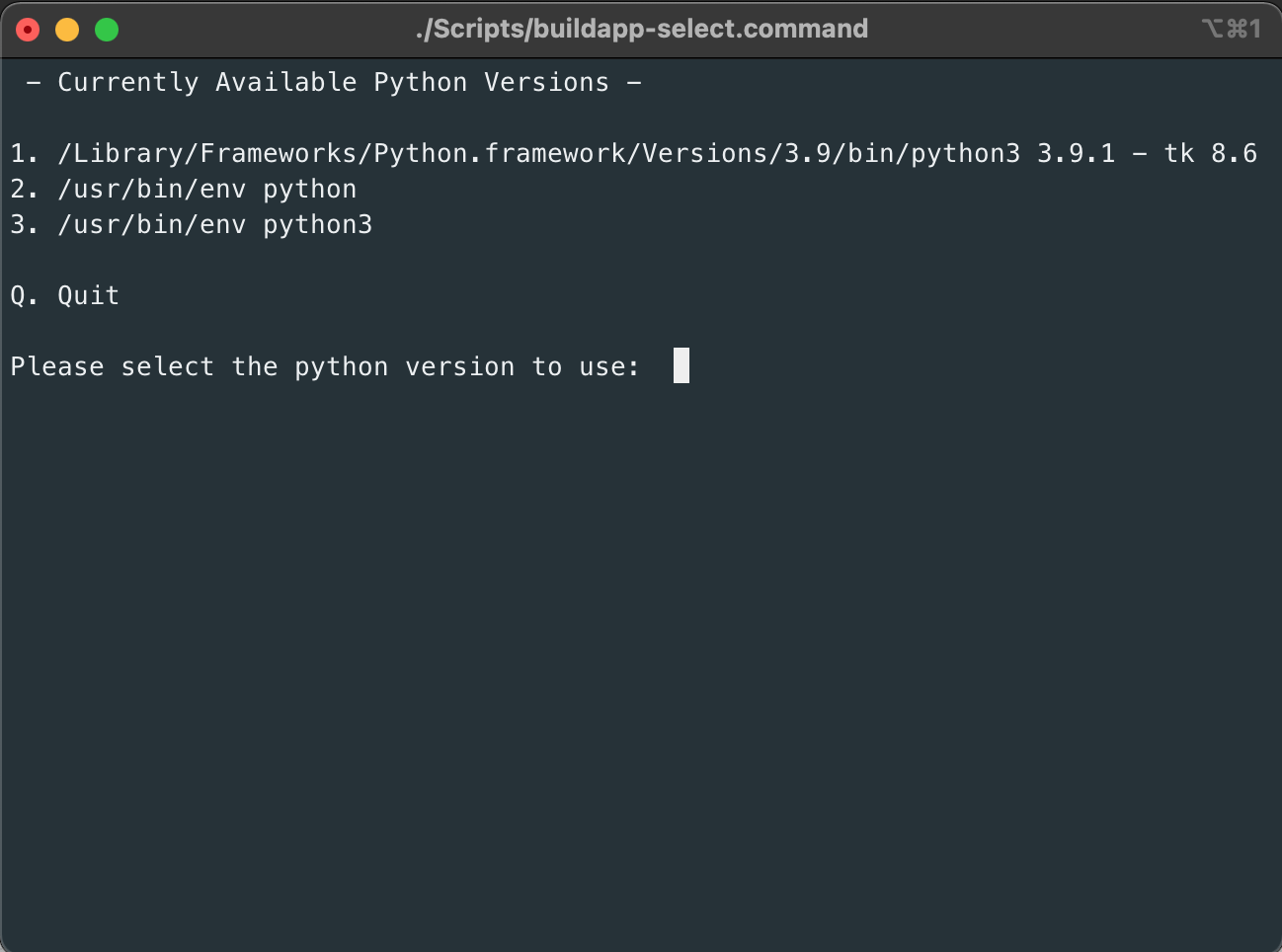This screenshot has height=952, width=1282.
Task: Click the ⌥⌘1 tab shortcut indicator
Action: click(1229, 29)
